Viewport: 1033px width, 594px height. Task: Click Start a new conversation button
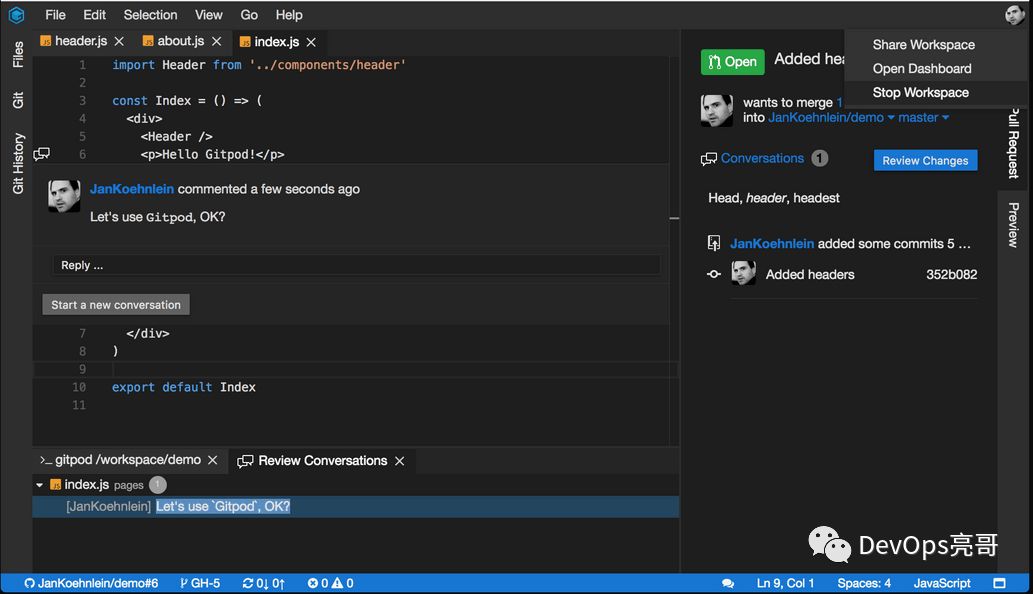[x=116, y=305]
